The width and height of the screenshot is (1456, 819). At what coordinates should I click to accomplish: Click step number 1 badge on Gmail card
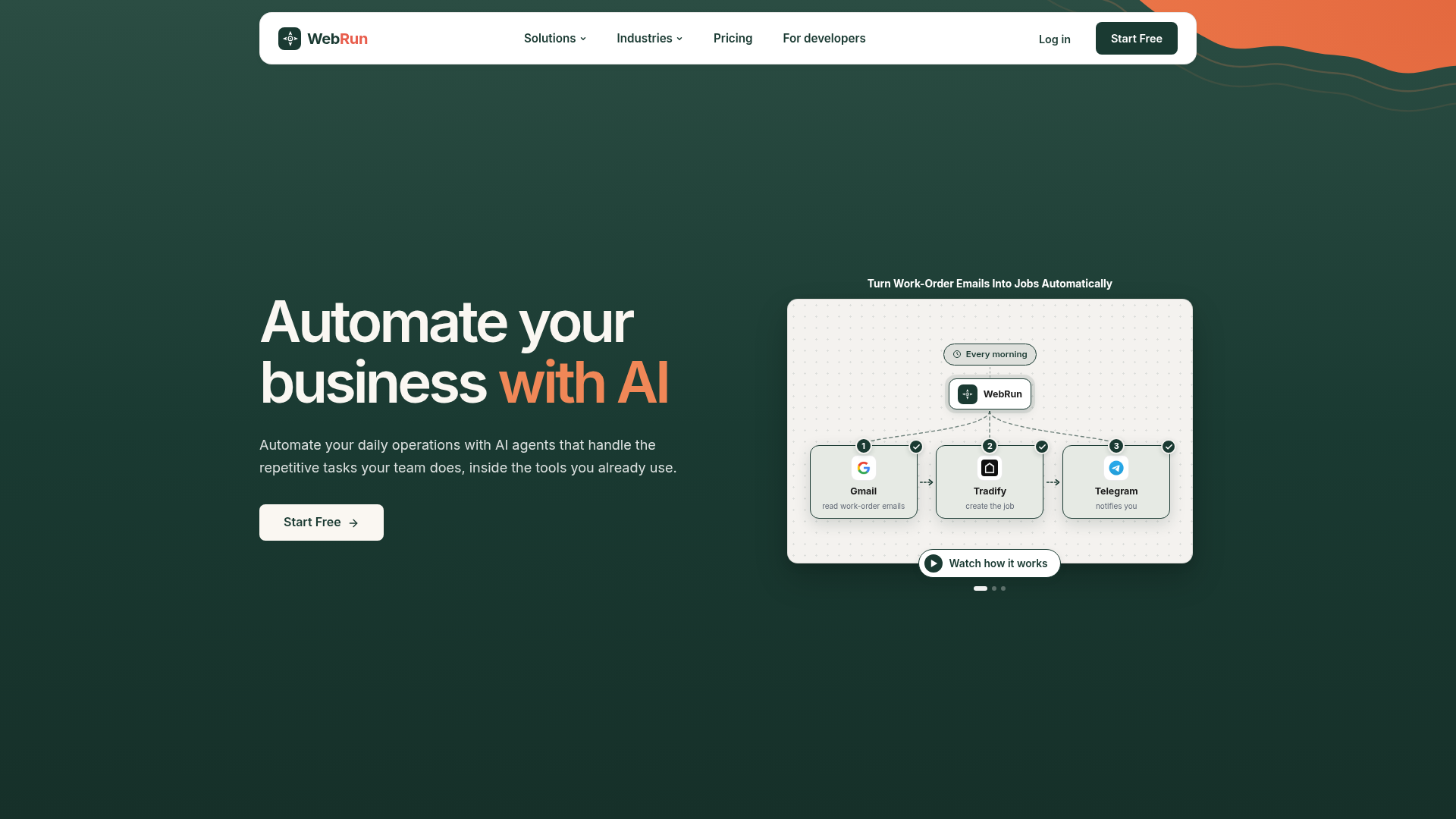click(864, 446)
